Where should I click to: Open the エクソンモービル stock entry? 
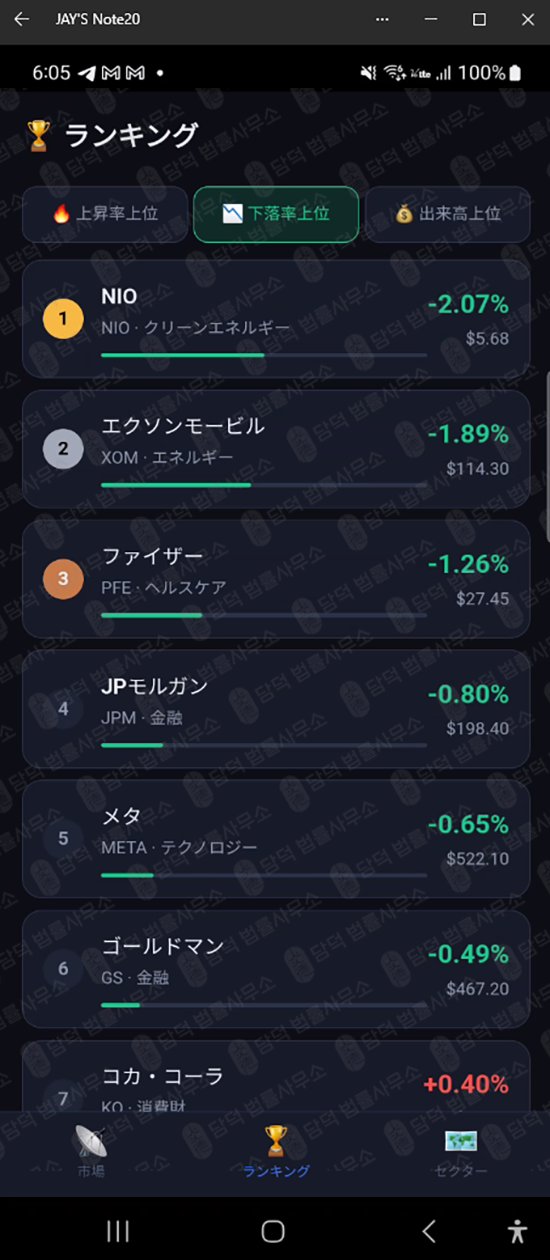pyautogui.click(x=276, y=449)
